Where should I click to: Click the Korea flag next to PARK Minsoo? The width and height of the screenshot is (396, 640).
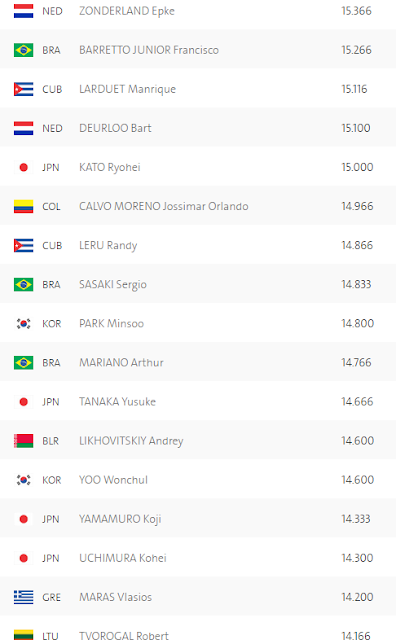tap(24, 324)
